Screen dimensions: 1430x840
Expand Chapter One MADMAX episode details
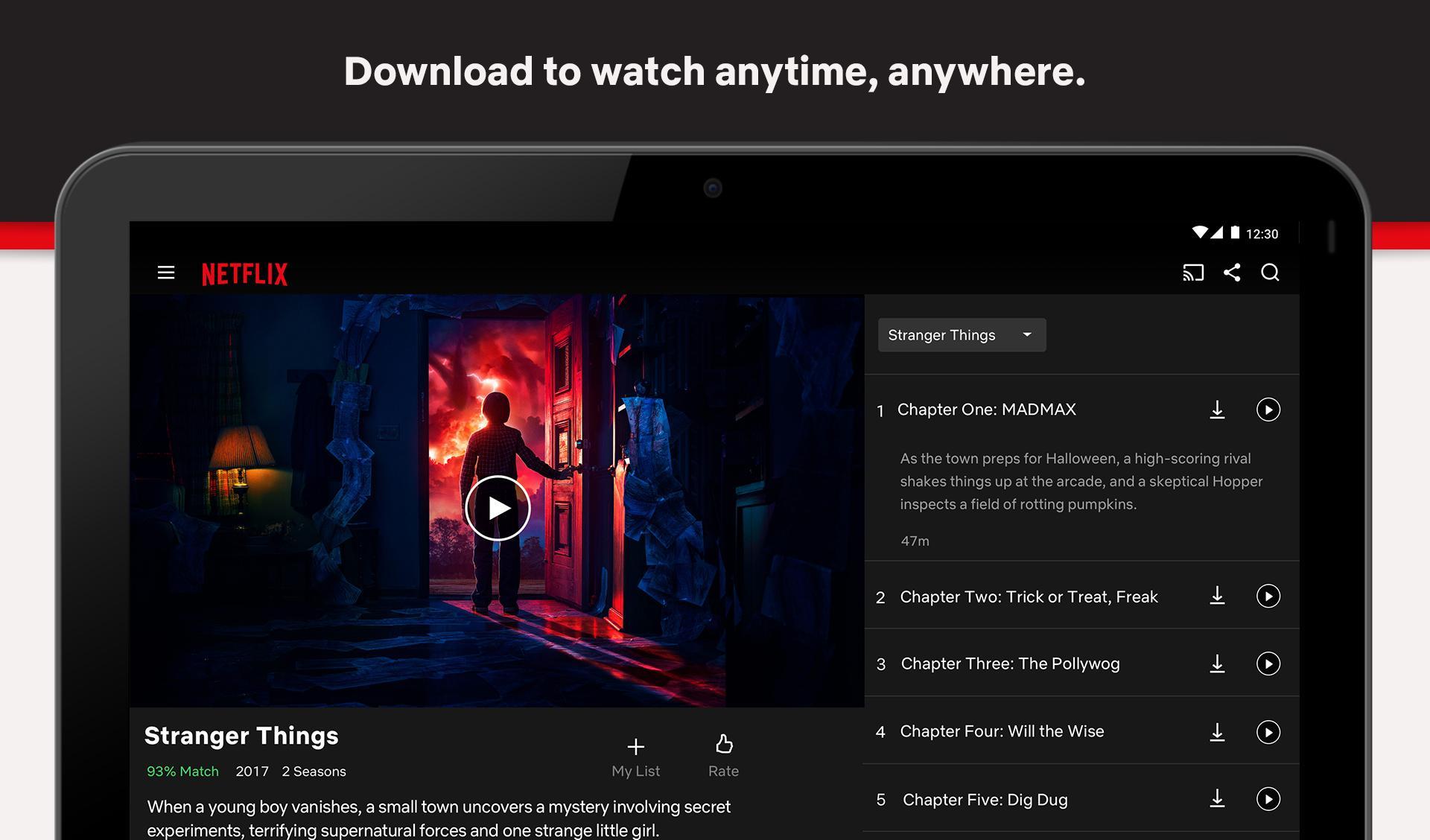pos(987,408)
